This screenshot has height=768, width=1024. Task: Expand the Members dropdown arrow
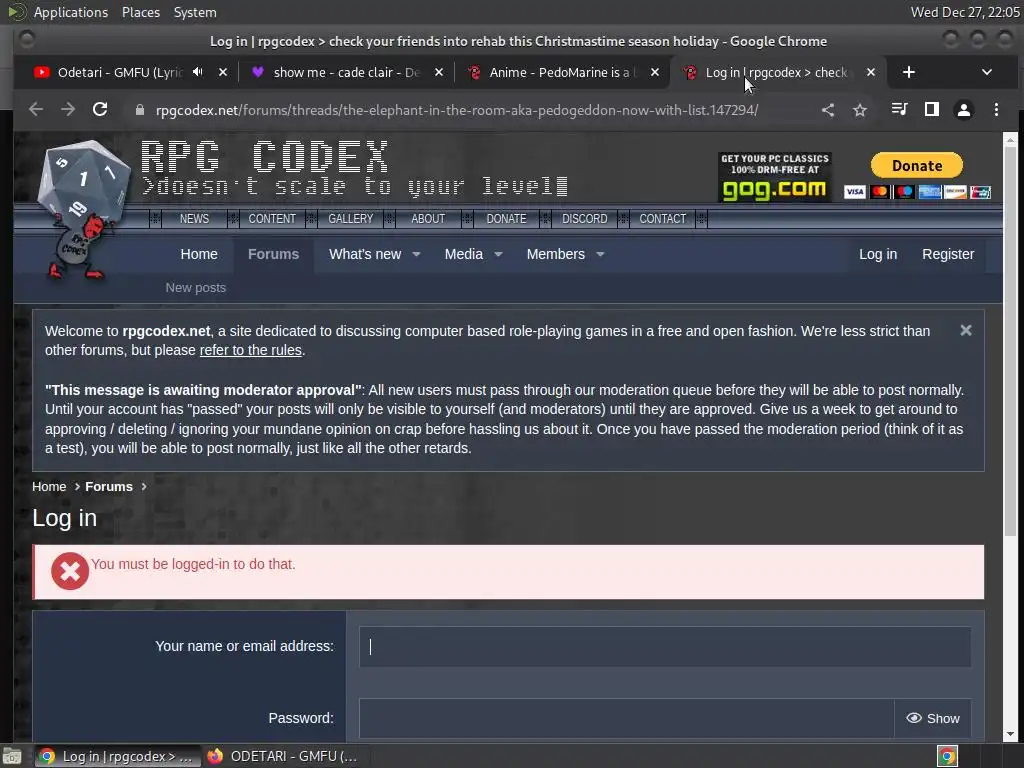[600, 254]
